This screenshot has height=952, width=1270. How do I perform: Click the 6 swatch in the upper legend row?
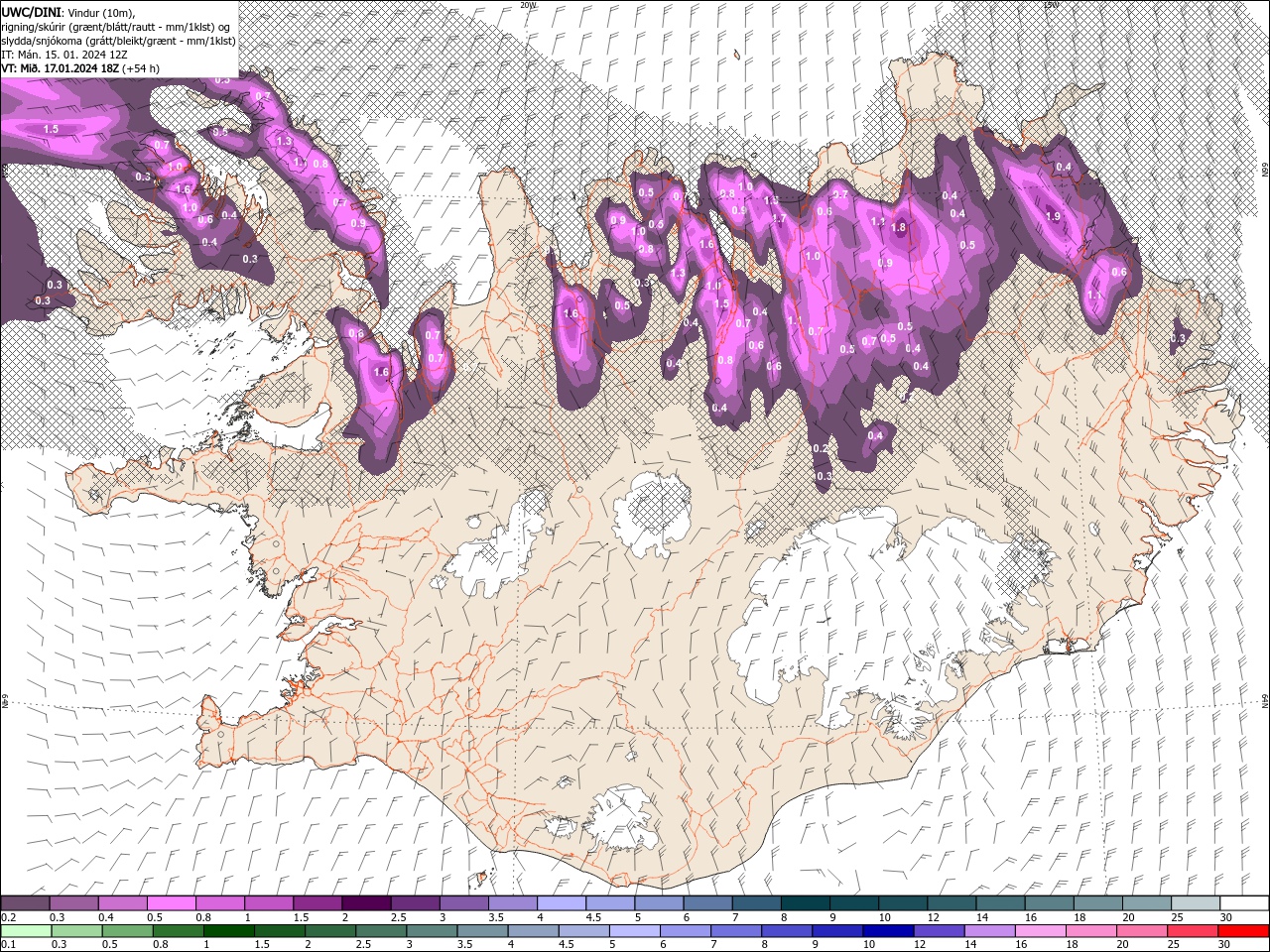707,903
